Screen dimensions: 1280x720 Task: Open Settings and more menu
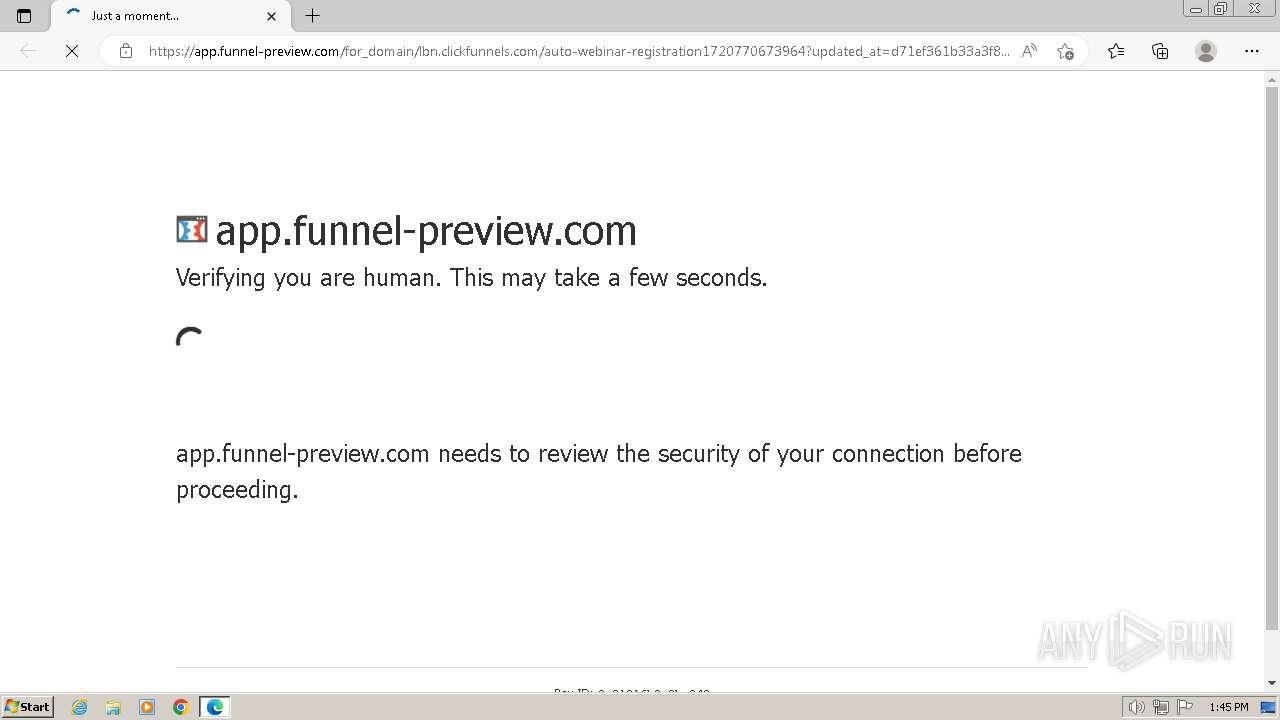(x=1252, y=51)
